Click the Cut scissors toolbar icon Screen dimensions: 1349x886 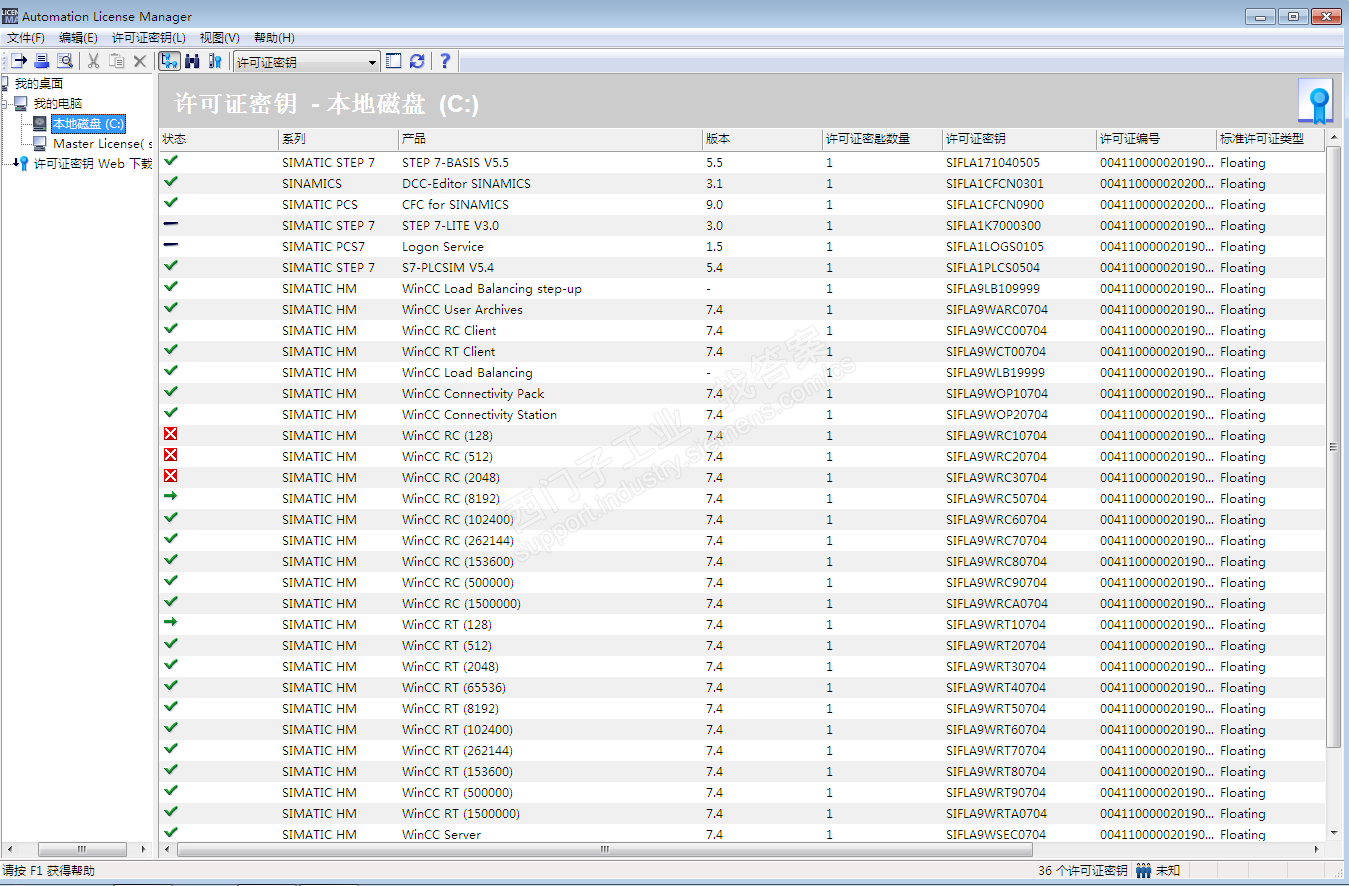coord(93,61)
